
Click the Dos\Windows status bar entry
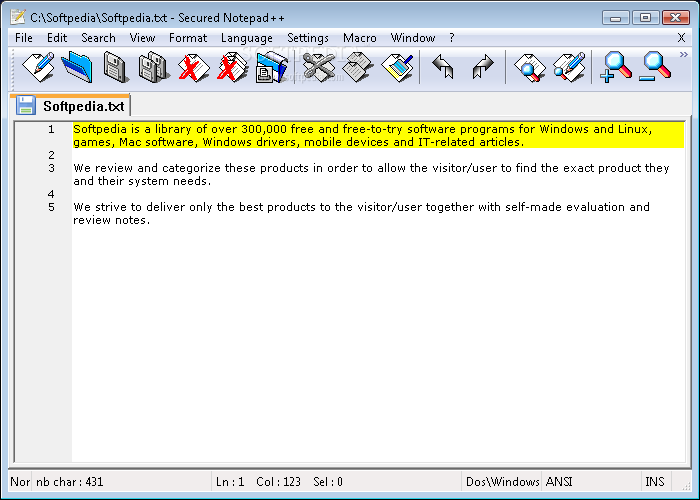(502, 482)
